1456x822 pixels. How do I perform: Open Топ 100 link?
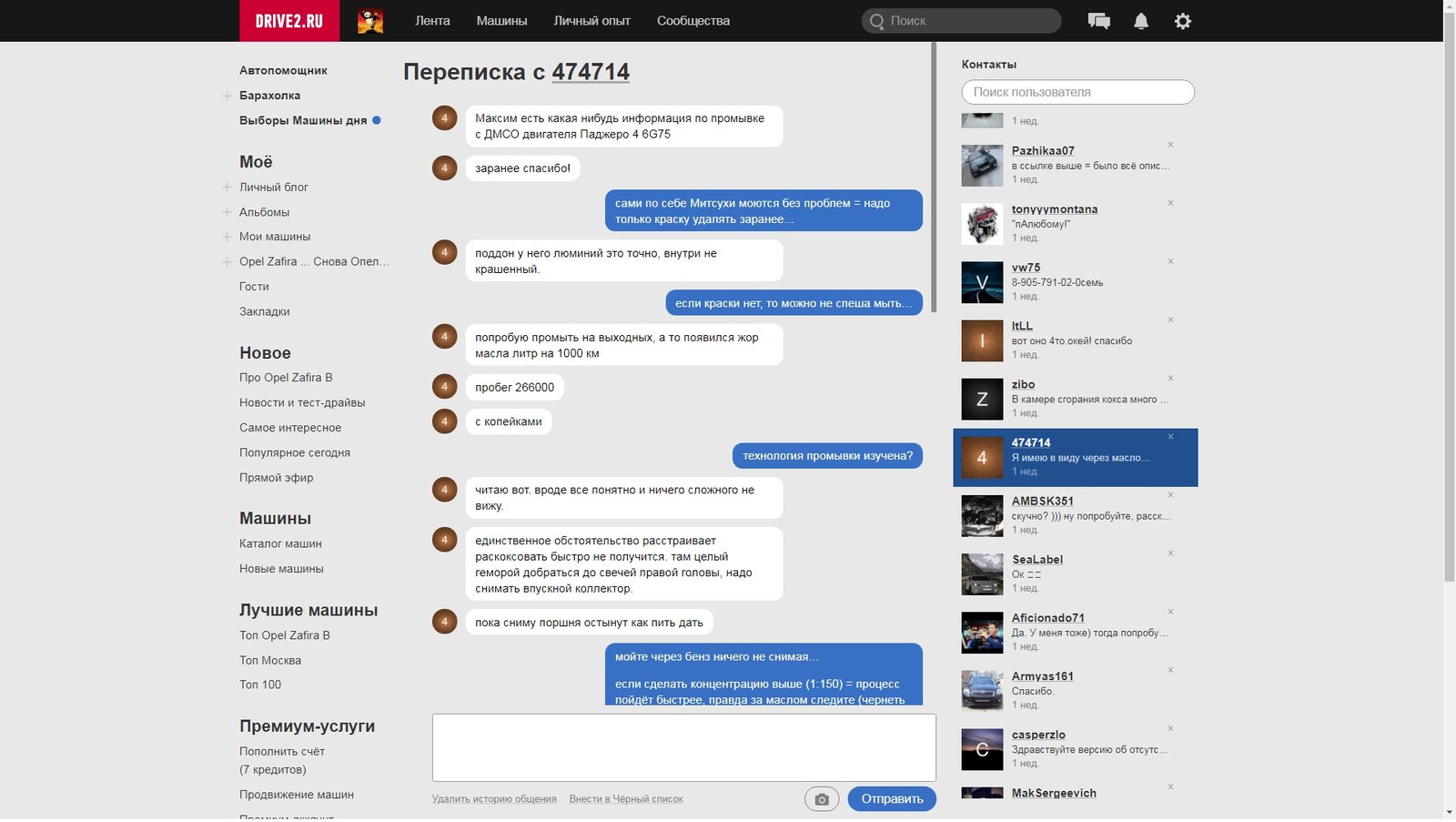[260, 685]
